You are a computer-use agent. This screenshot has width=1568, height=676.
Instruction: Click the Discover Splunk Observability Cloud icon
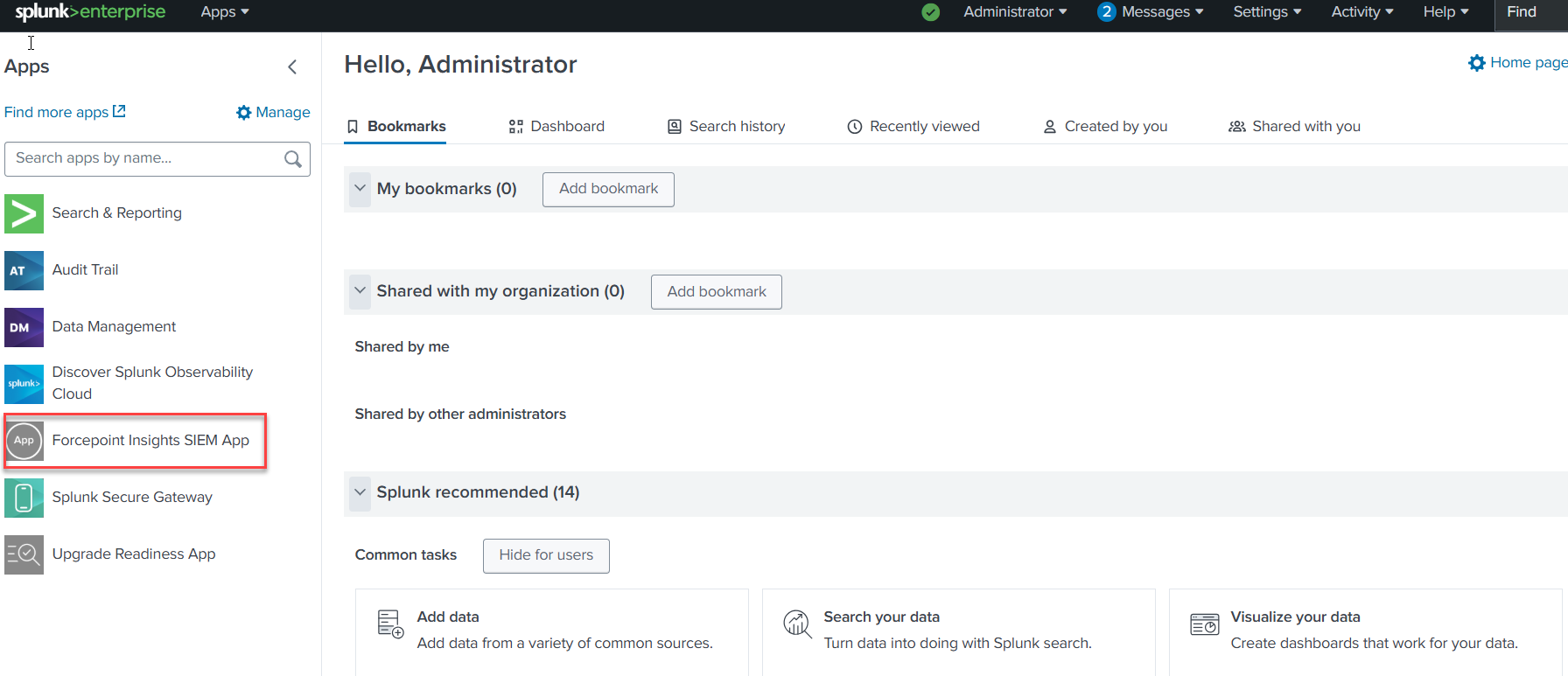[24, 384]
